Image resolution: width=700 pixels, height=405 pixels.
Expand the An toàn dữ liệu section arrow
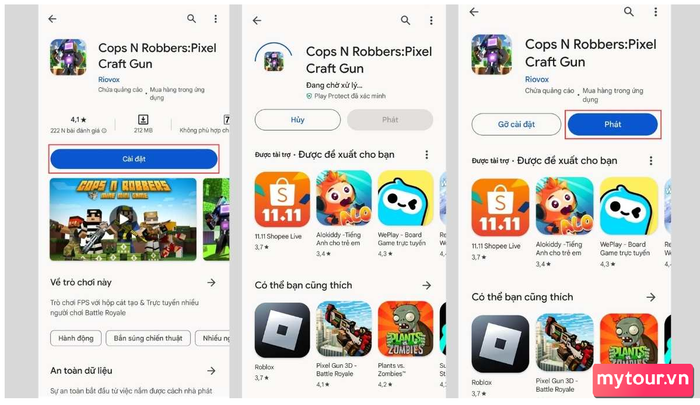coord(211,371)
